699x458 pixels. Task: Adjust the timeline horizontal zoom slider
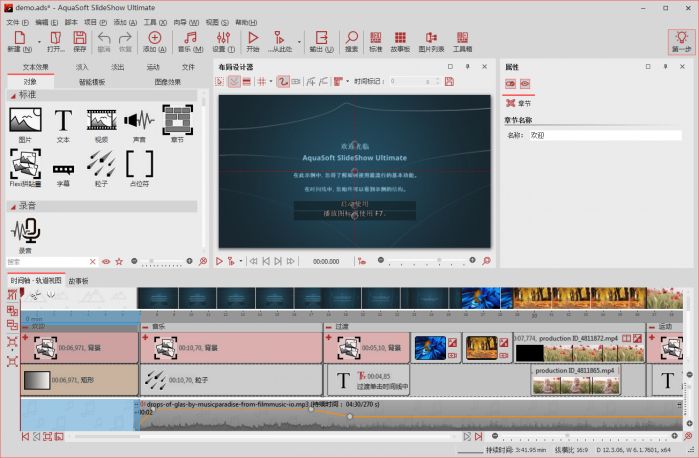coord(584,436)
